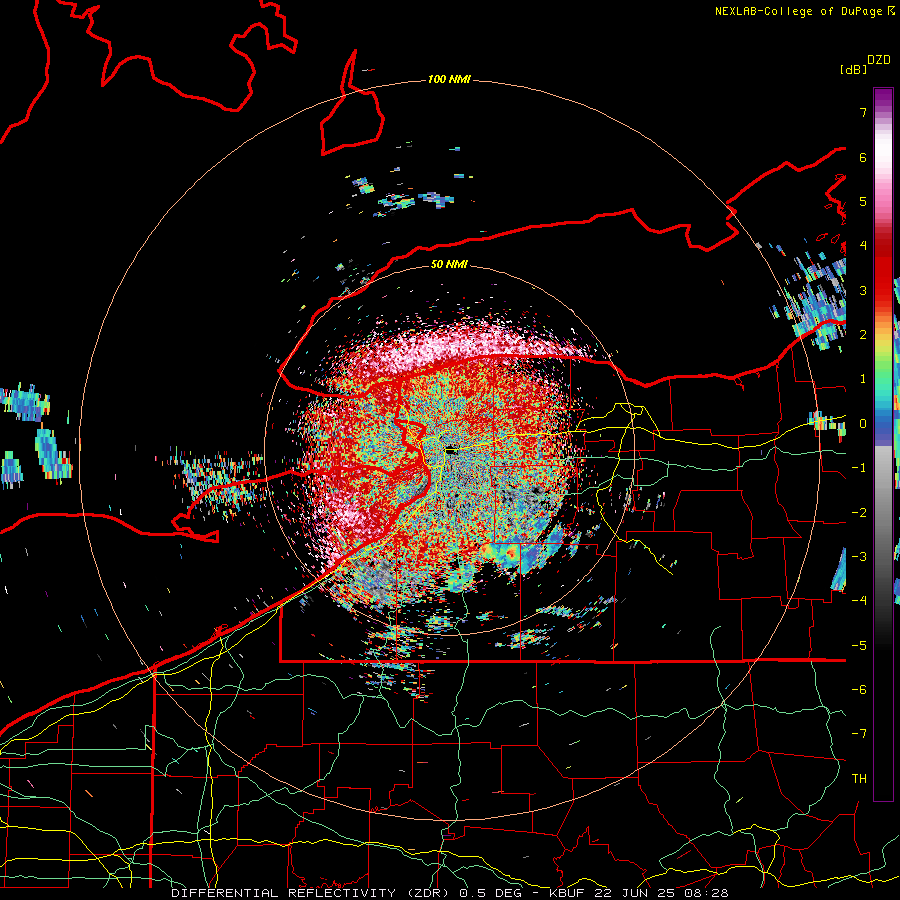Click the [dB] unit label

coord(853,69)
